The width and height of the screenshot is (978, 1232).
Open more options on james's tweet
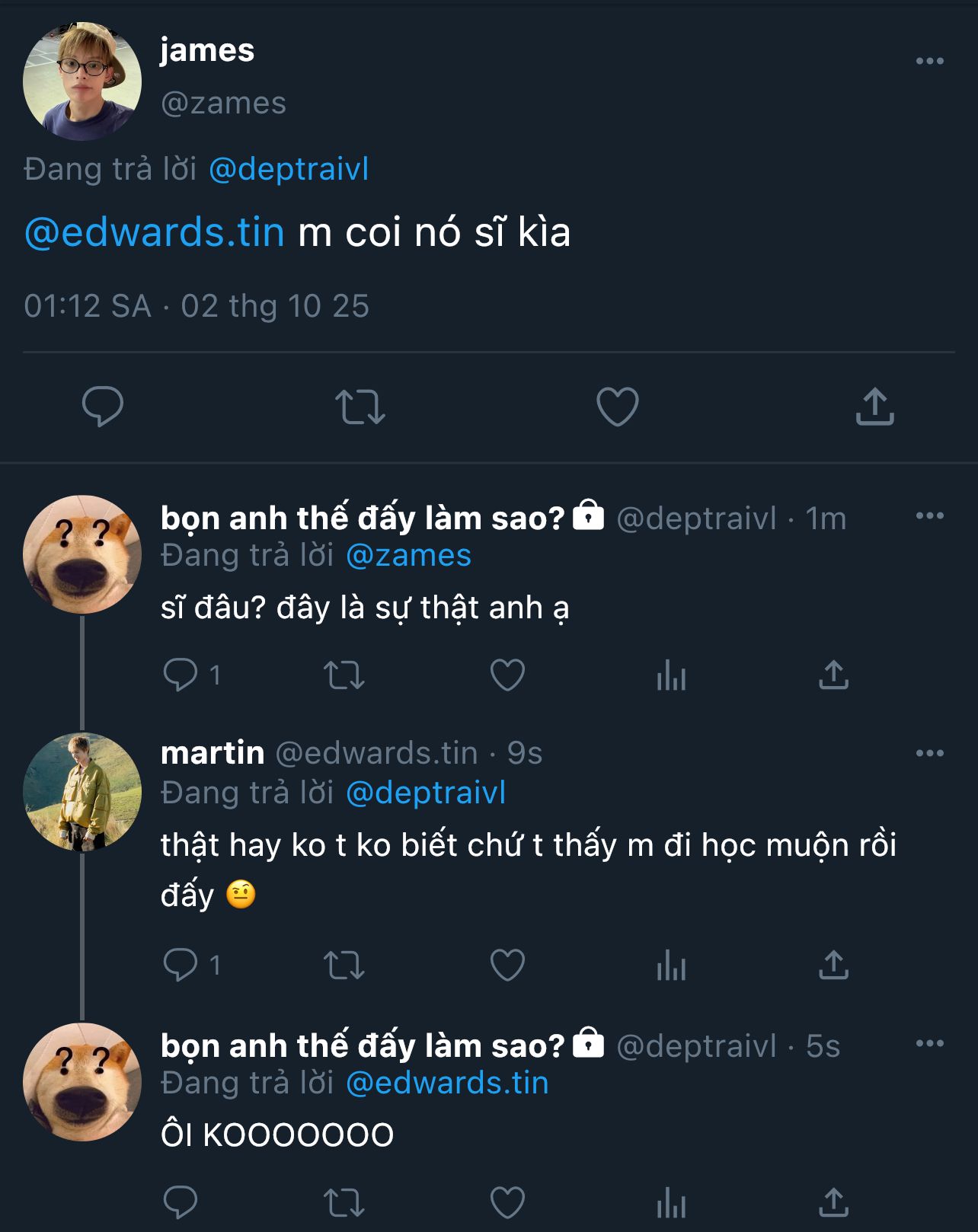pos(929,62)
